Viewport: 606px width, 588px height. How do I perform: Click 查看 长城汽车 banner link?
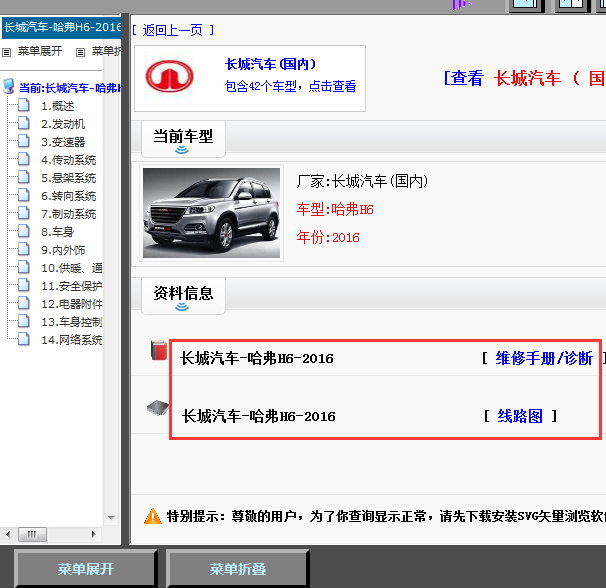(525, 78)
